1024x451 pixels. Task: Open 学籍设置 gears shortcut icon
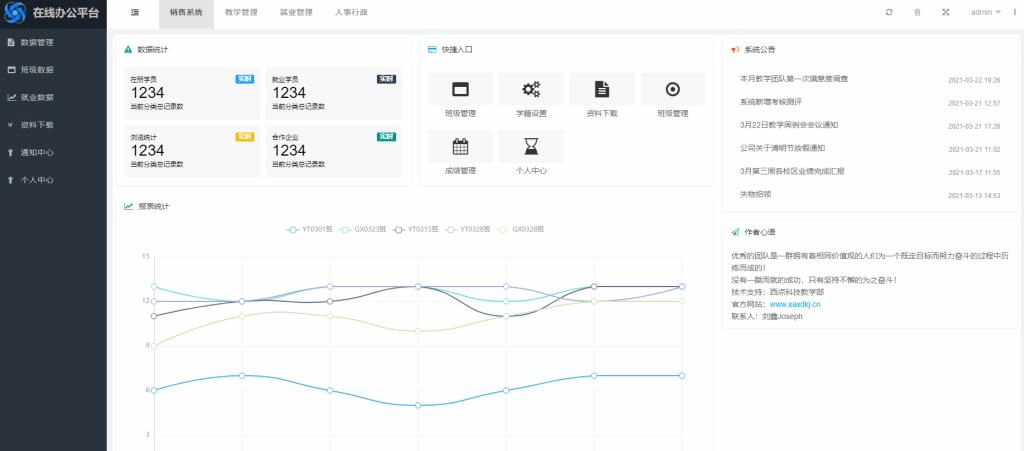[x=531, y=89]
